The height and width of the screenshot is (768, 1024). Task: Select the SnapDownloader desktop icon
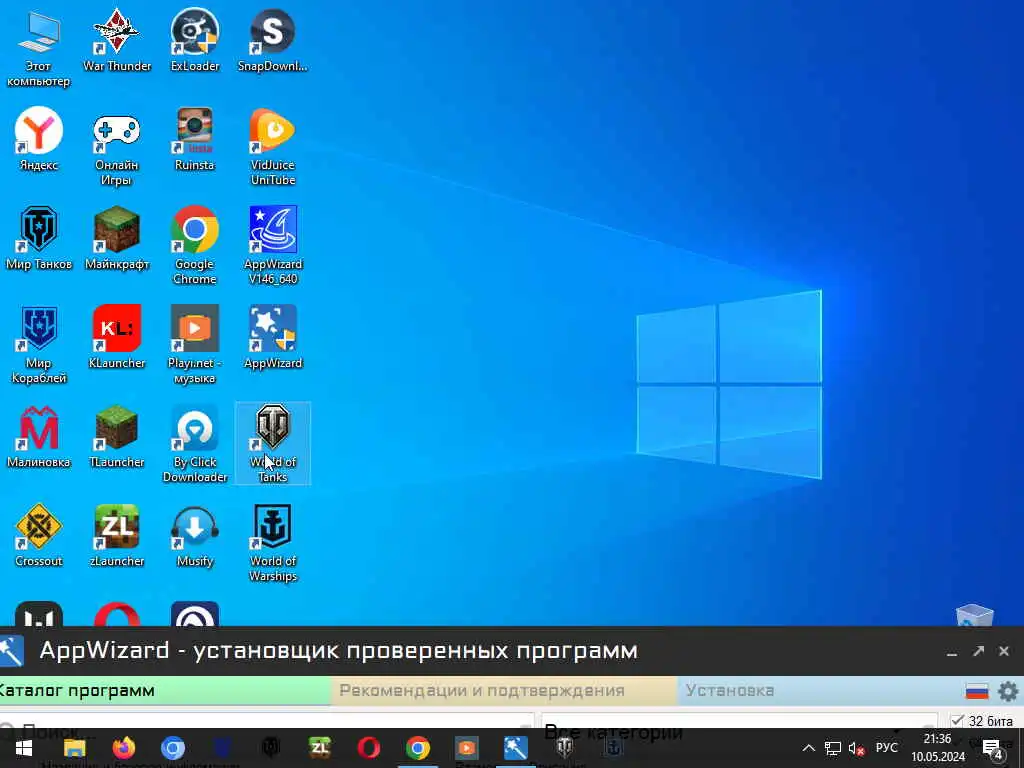272,39
